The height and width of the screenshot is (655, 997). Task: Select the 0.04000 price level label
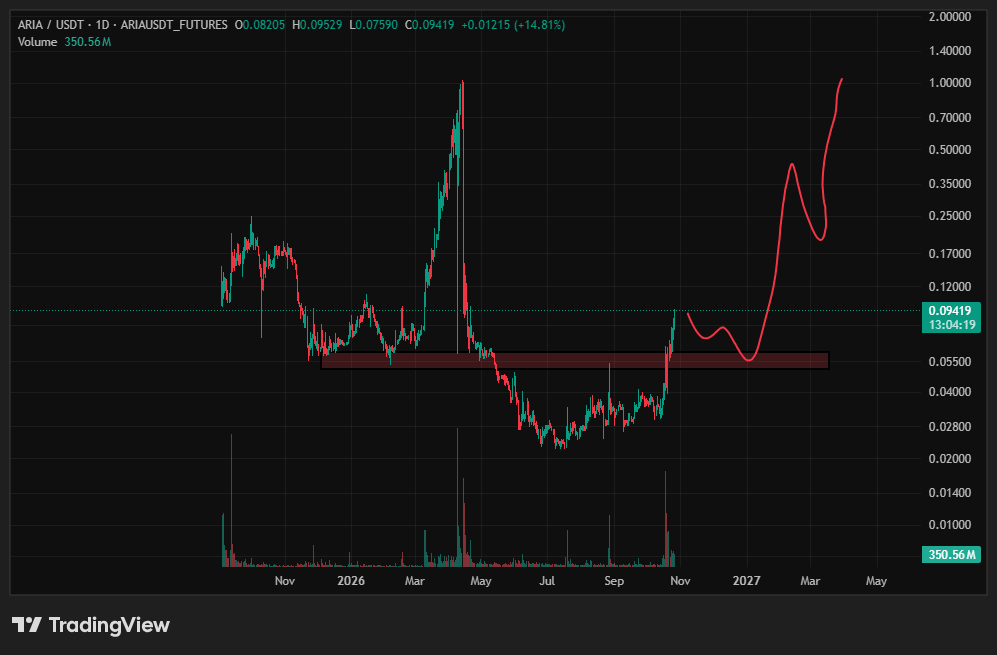[x=950, y=392]
